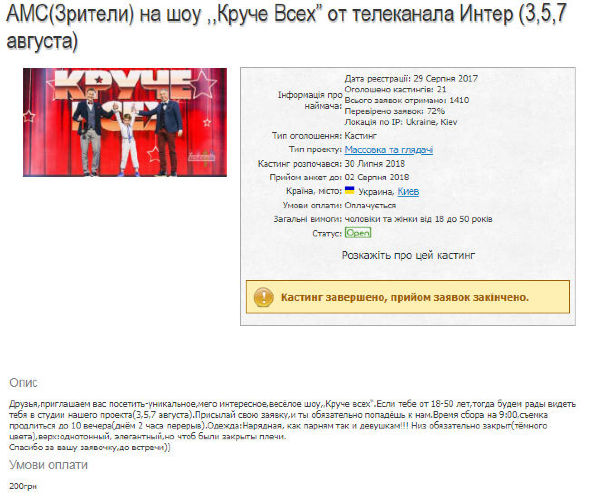Image resolution: width=600 pixels, height=501 pixels.
Task: Click the Загальні вимоги requirements text
Action: coord(419,219)
